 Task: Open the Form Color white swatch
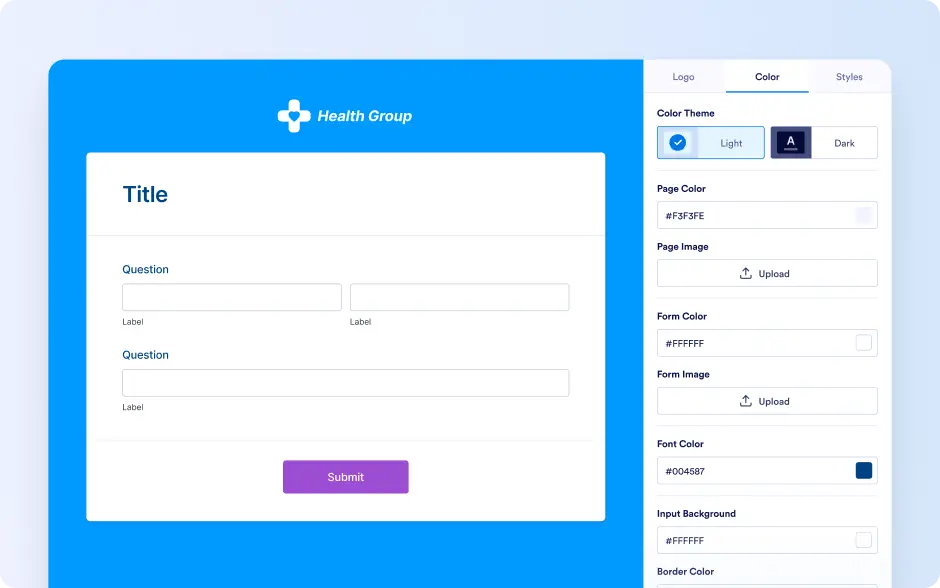[x=863, y=343]
